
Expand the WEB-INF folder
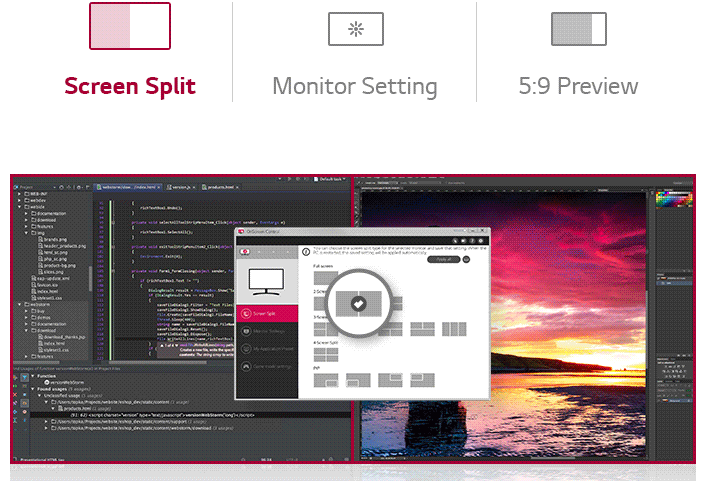[19, 194]
